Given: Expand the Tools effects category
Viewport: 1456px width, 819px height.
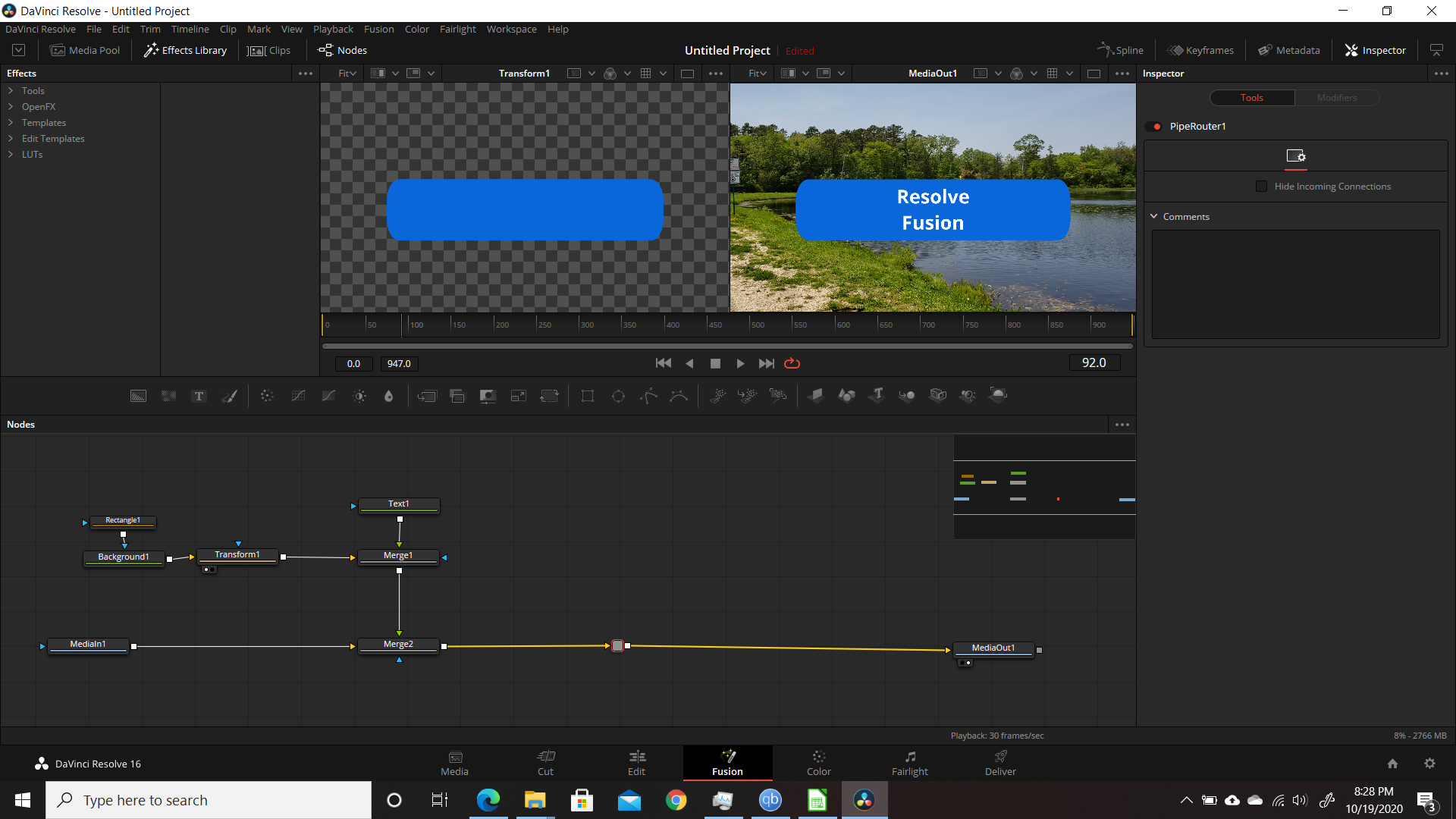Looking at the screenshot, I should tap(11, 91).
